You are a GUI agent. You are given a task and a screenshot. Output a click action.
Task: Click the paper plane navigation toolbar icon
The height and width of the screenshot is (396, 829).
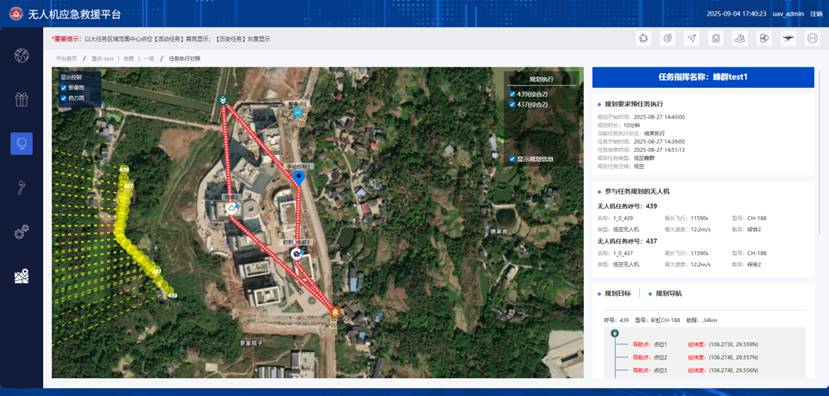(692, 39)
